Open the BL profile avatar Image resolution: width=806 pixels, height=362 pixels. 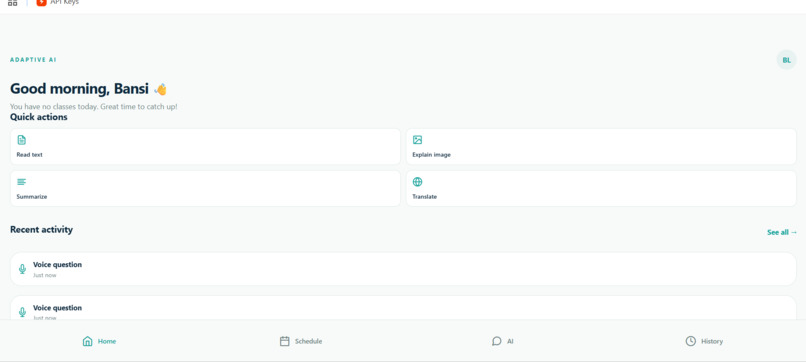(786, 60)
